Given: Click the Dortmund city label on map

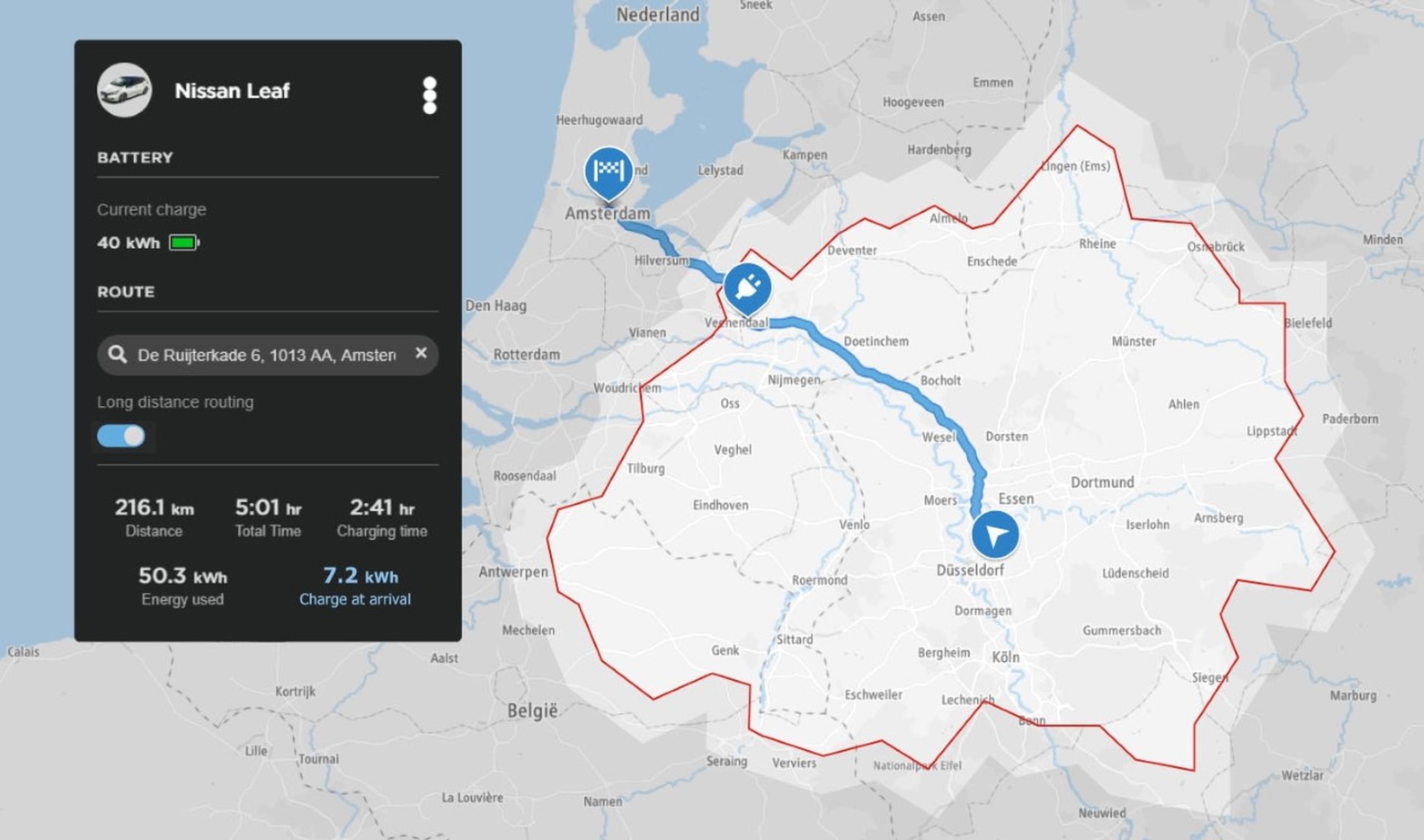Looking at the screenshot, I should (x=1102, y=482).
